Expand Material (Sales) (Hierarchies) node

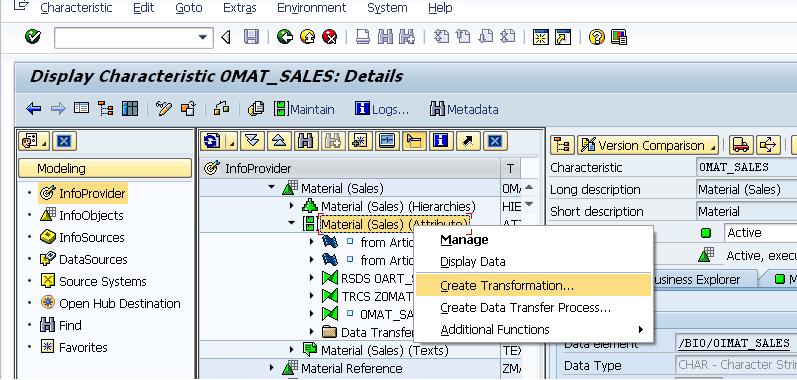291,206
